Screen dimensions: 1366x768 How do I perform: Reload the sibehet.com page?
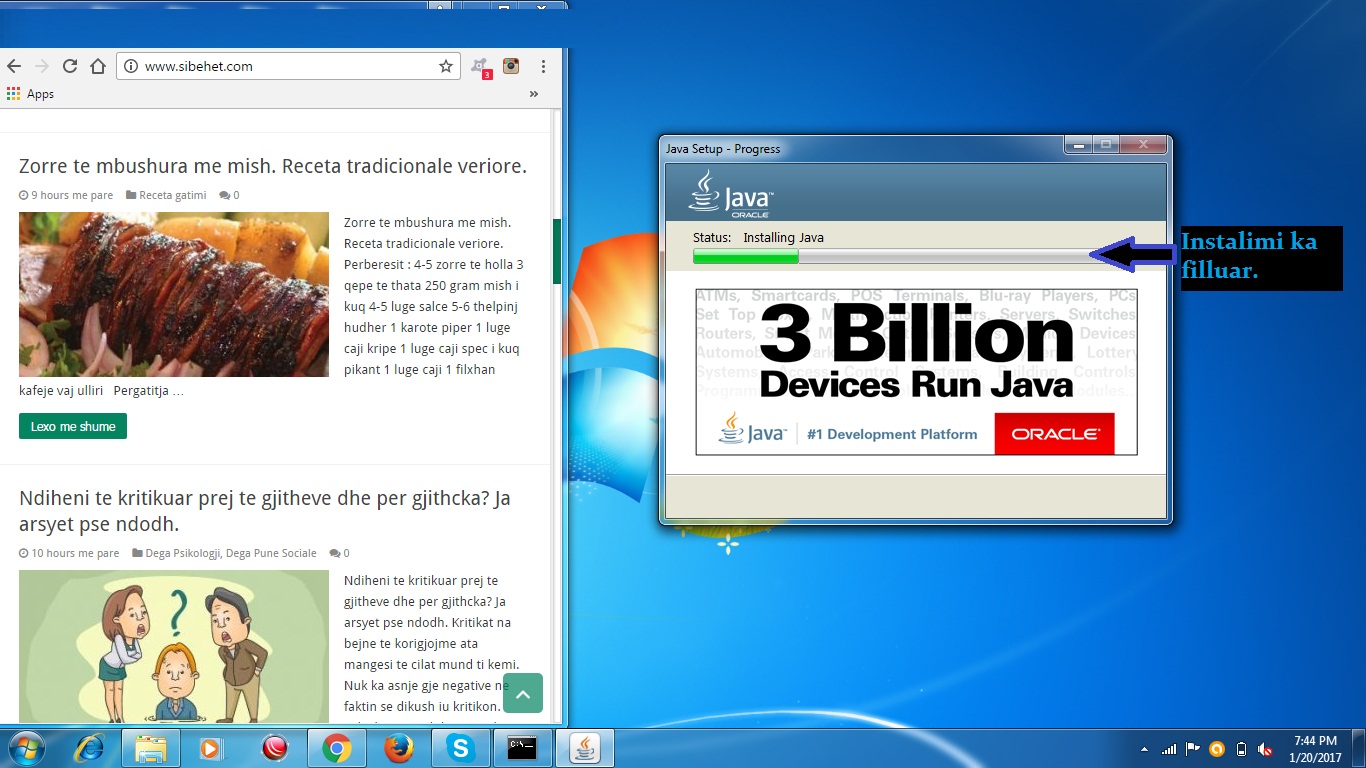pos(70,66)
